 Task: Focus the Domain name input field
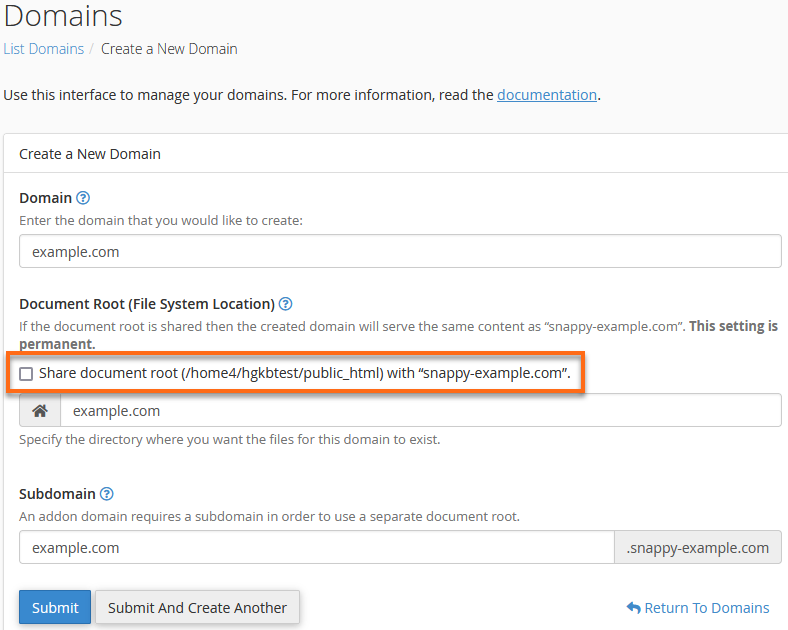[400, 252]
